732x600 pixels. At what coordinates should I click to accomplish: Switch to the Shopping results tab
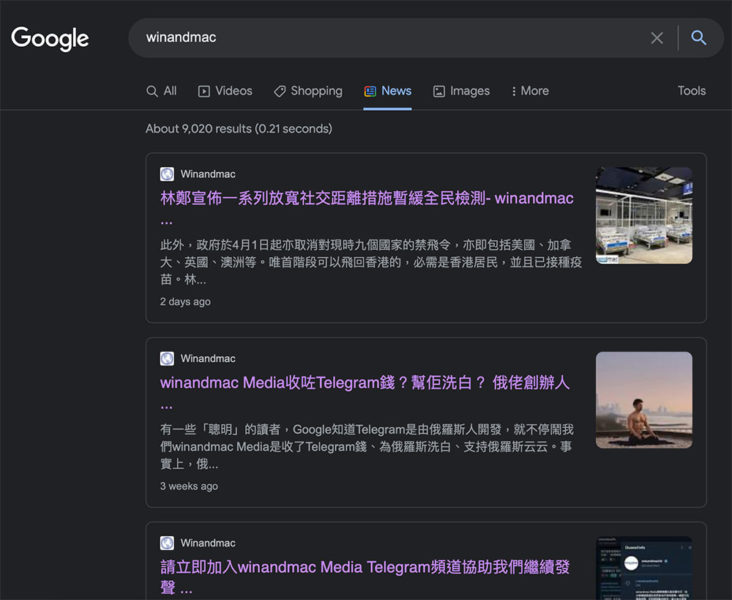308,91
